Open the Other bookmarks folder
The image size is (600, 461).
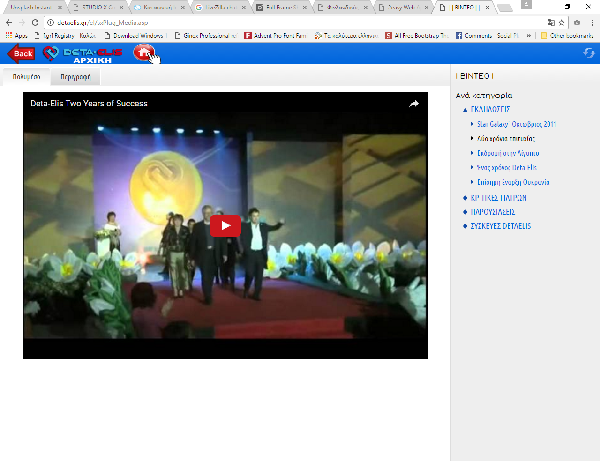(x=566, y=36)
